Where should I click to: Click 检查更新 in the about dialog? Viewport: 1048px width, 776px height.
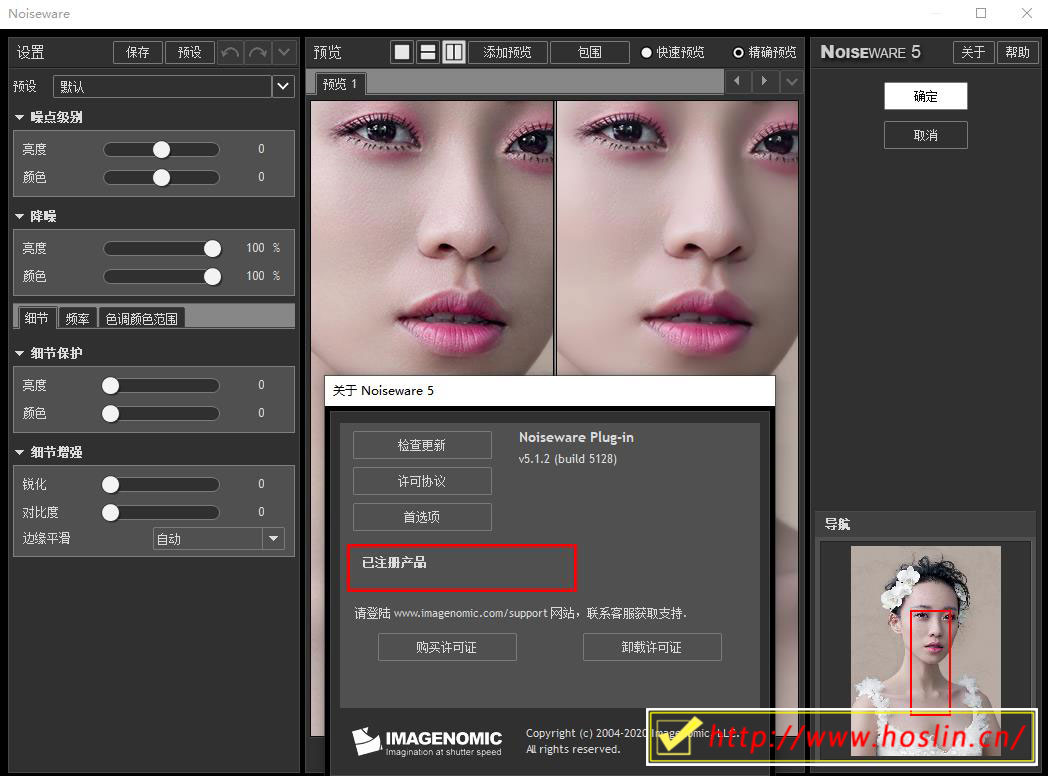[422, 445]
